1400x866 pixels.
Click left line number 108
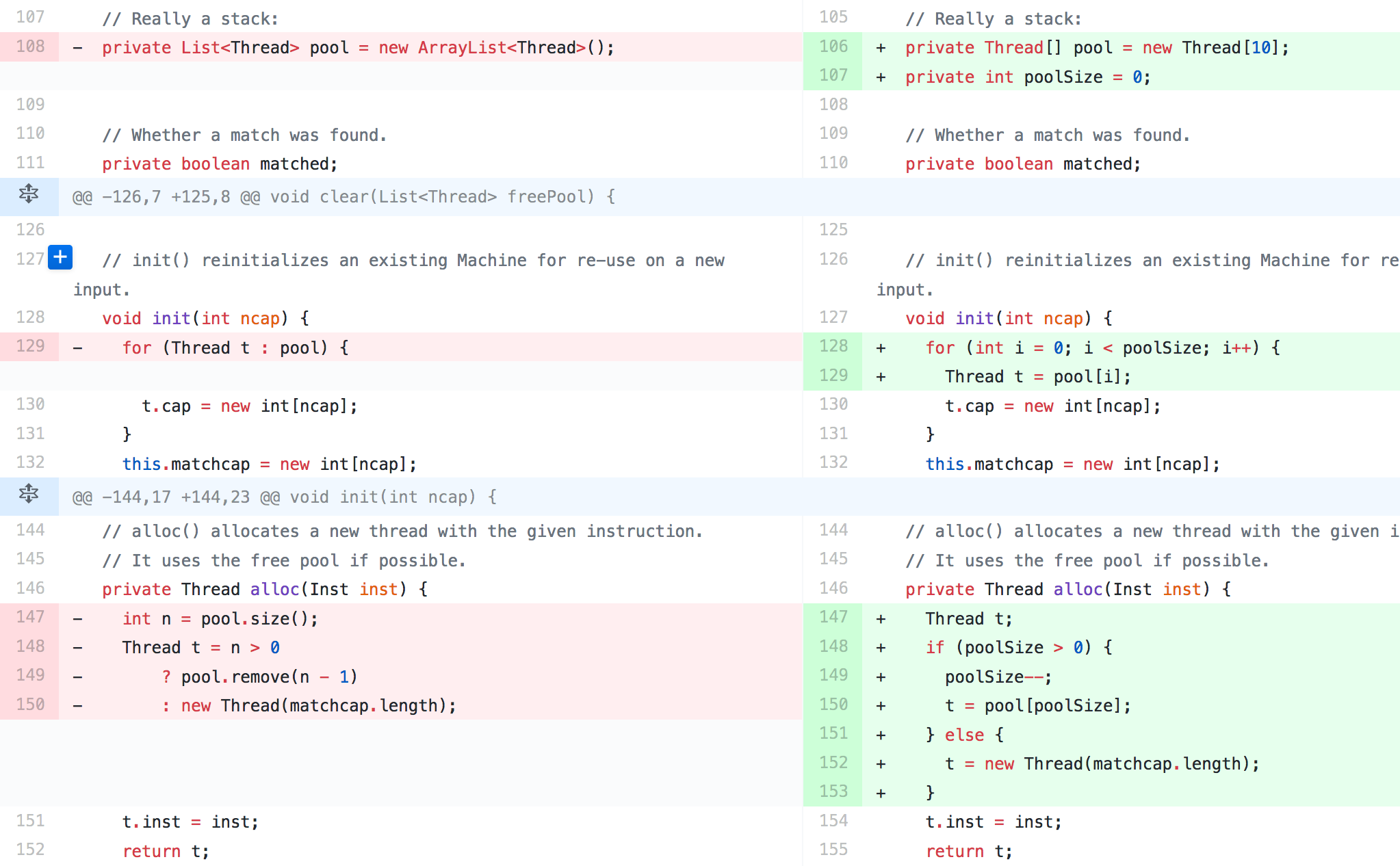point(30,47)
